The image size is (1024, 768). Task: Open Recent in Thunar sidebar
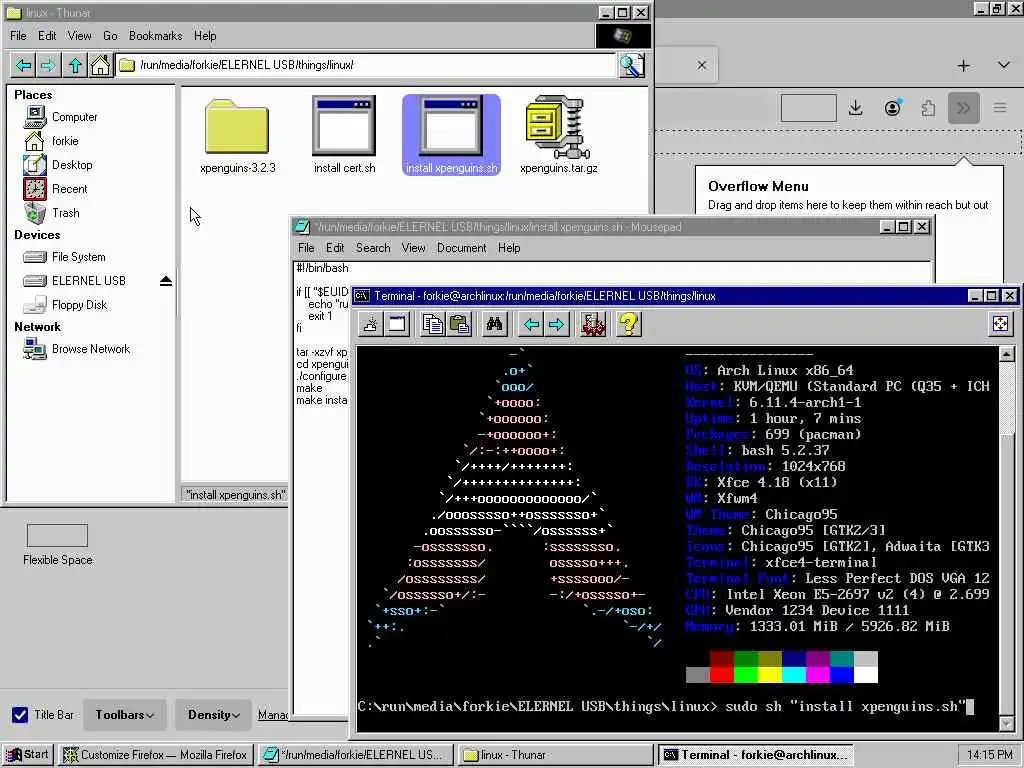click(x=56, y=189)
